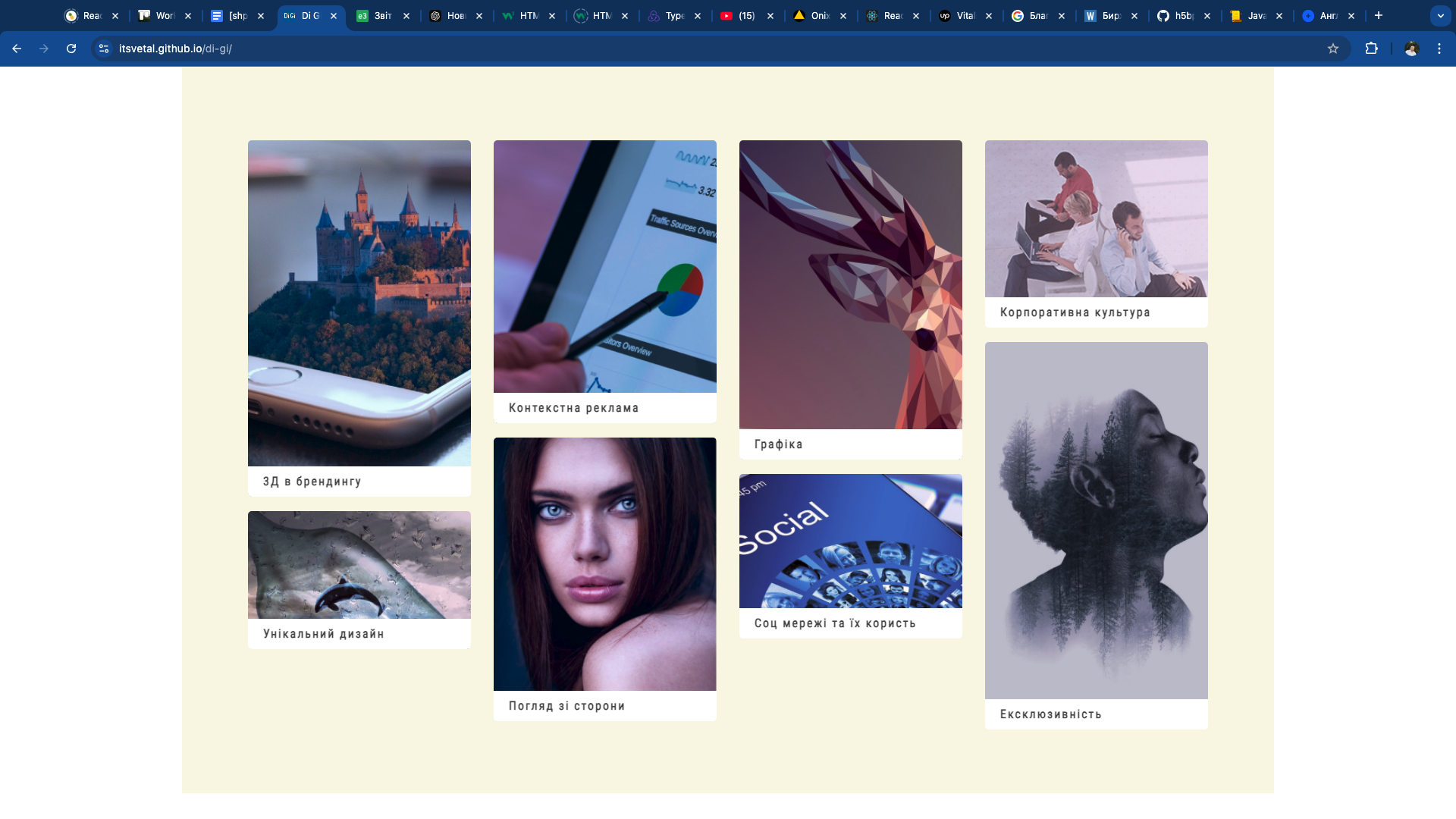This screenshot has width=1456, height=819.
Task: Close the active Di Gi tab
Action: click(x=334, y=15)
